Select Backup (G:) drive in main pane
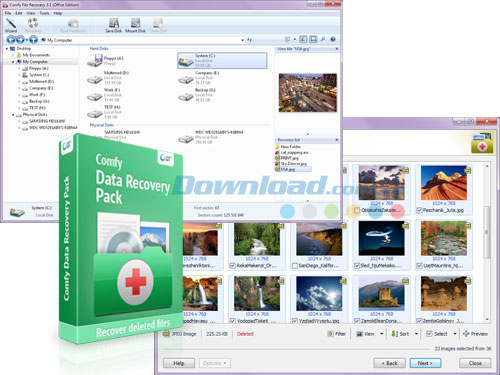The height and width of the screenshot is (375, 500). point(197,95)
